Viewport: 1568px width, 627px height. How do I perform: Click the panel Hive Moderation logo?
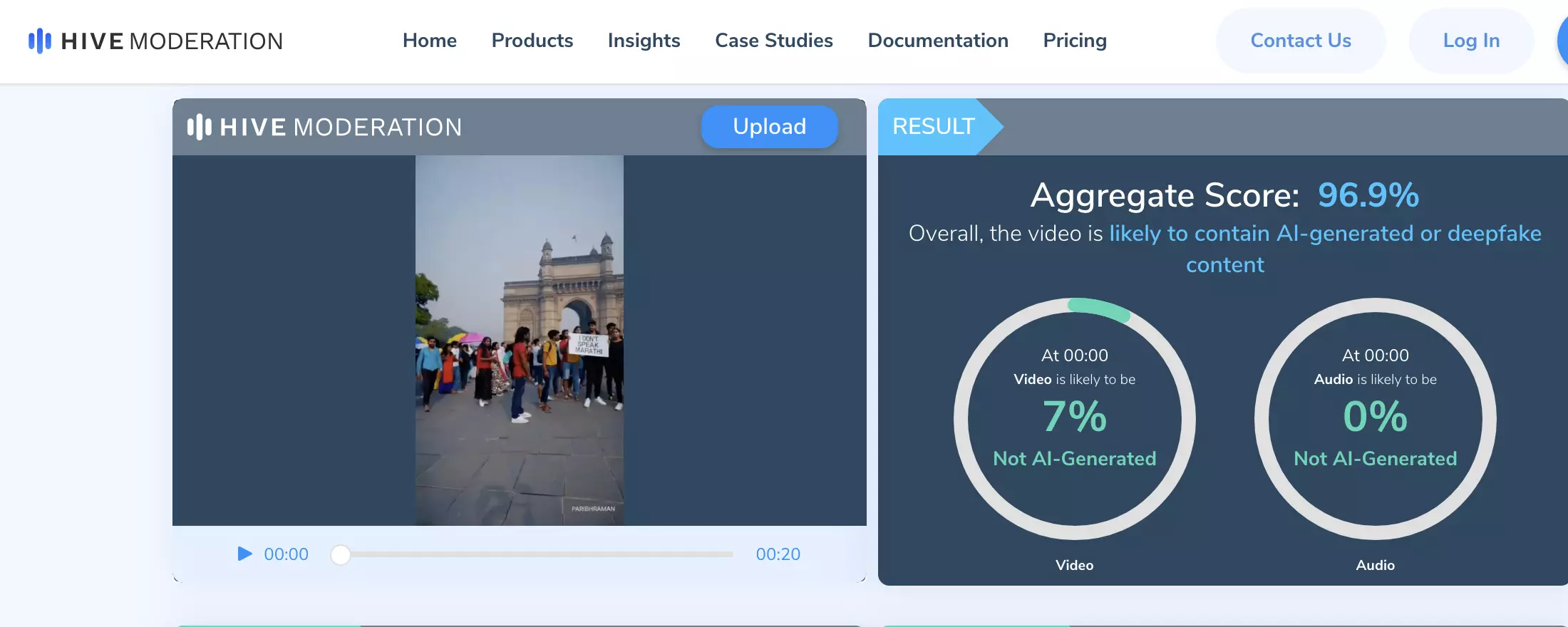(324, 127)
